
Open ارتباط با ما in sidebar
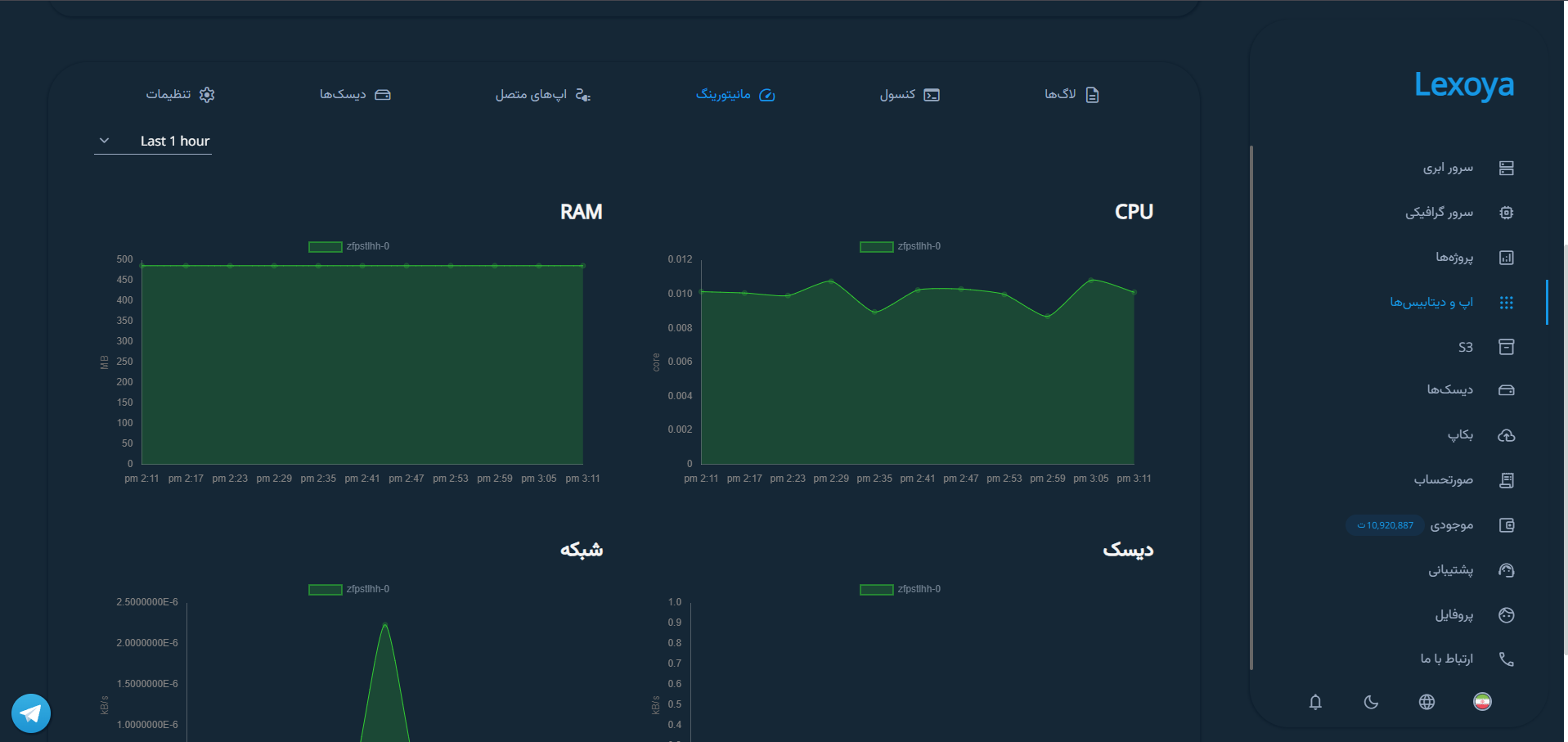(1446, 659)
